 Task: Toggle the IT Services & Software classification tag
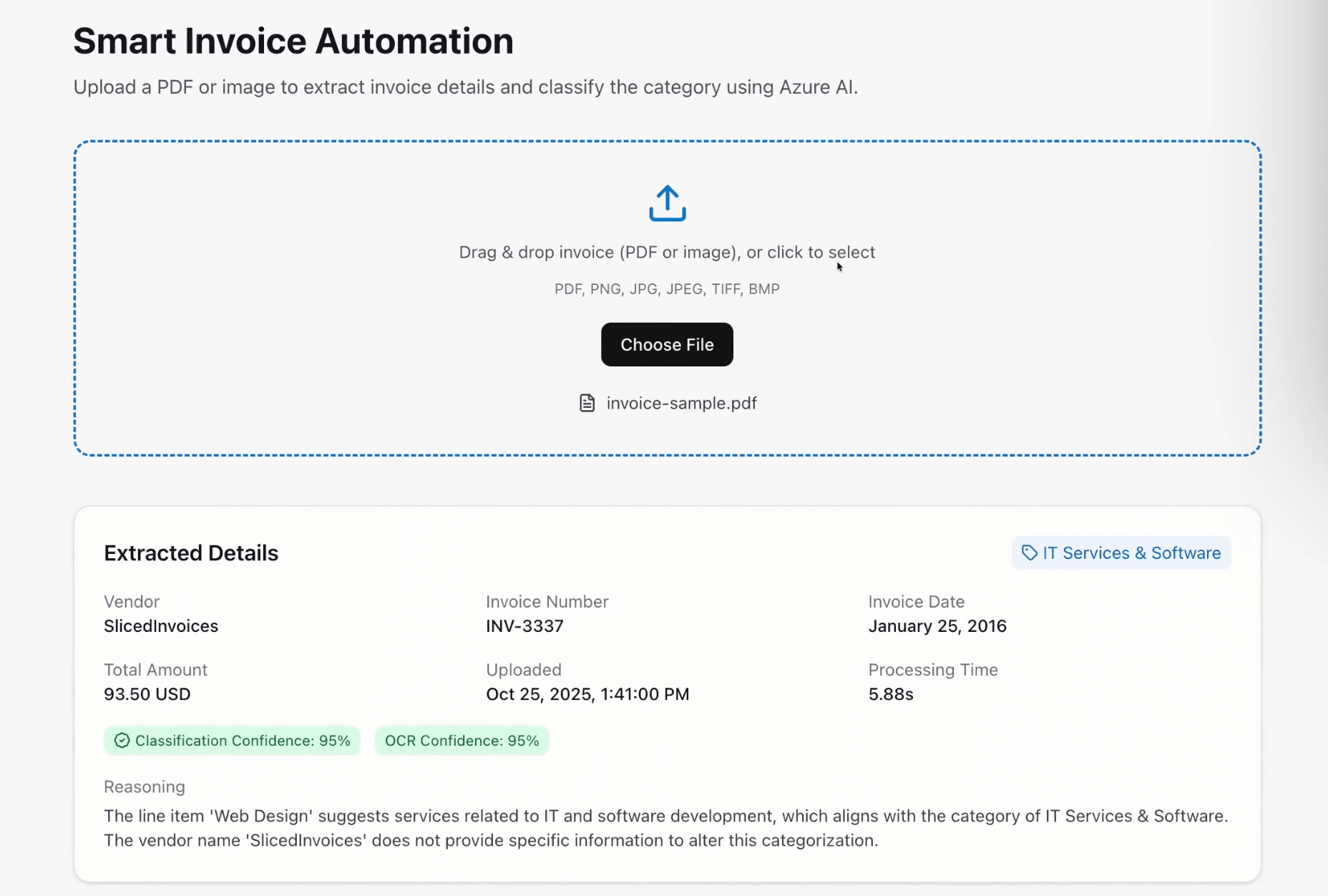[1120, 552]
